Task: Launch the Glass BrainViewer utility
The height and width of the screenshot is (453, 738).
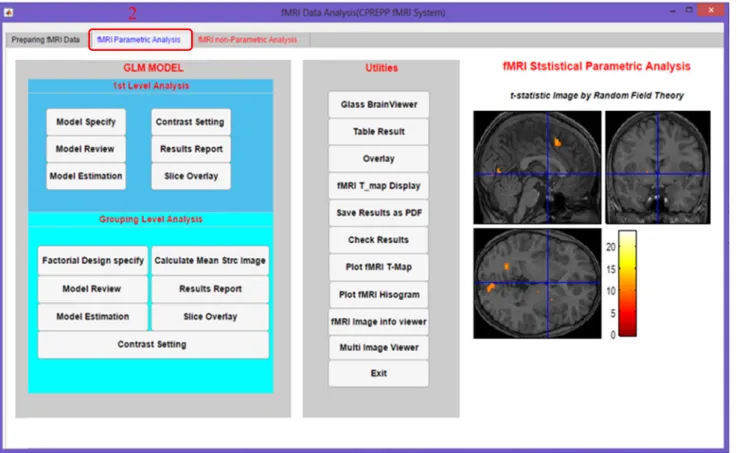Action: [379, 105]
